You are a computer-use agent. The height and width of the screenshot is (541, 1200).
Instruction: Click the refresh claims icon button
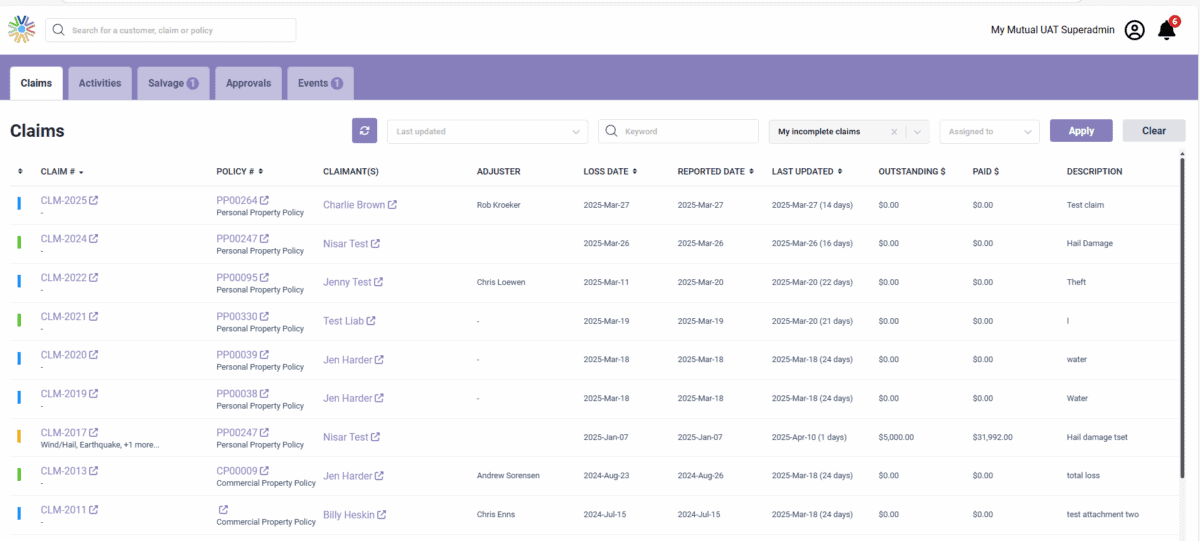(x=364, y=131)
